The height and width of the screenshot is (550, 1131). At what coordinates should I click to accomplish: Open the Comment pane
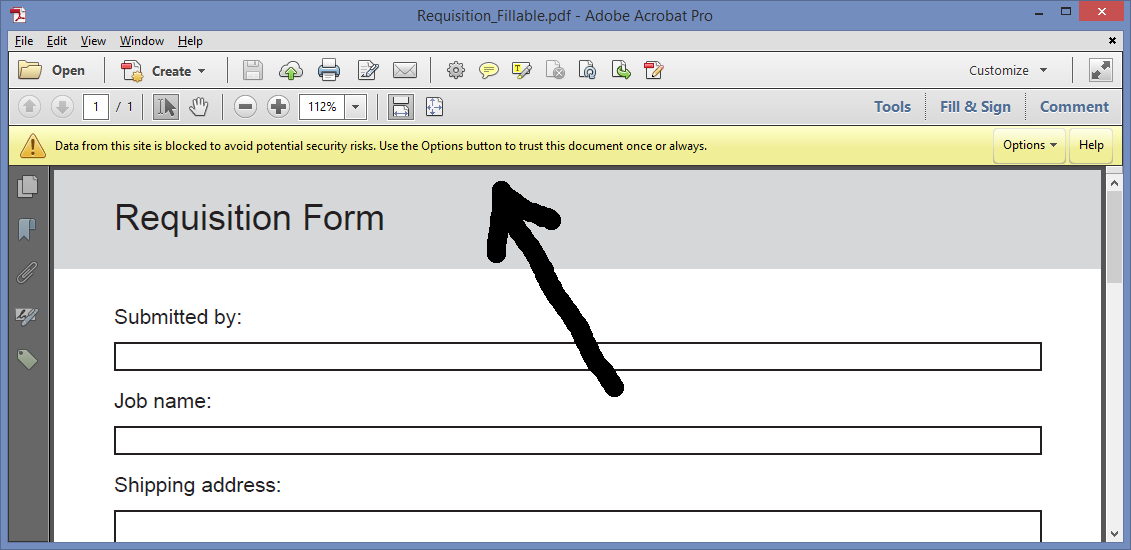point(1074,107)
